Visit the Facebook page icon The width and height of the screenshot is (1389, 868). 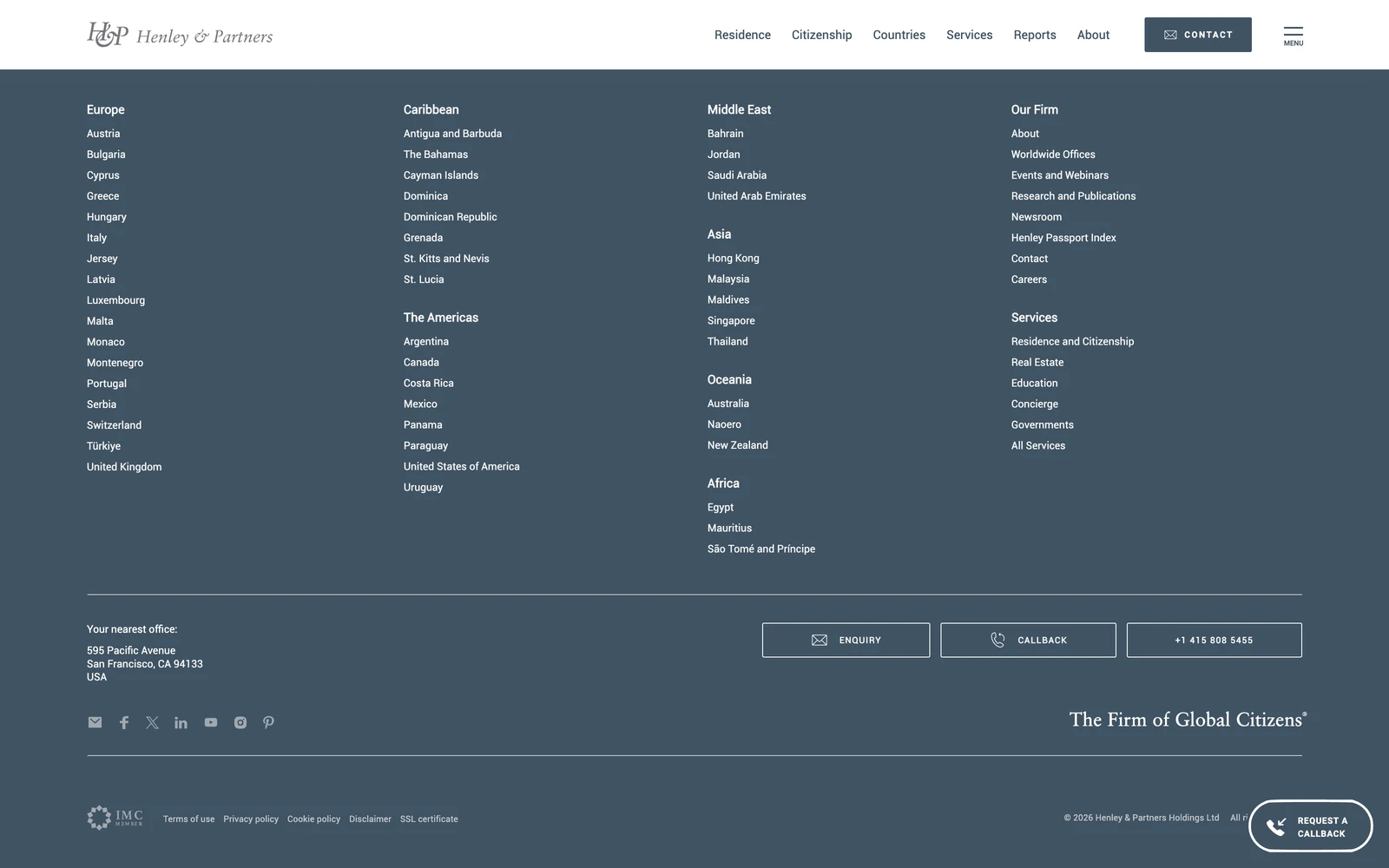[x=124, y=722]
